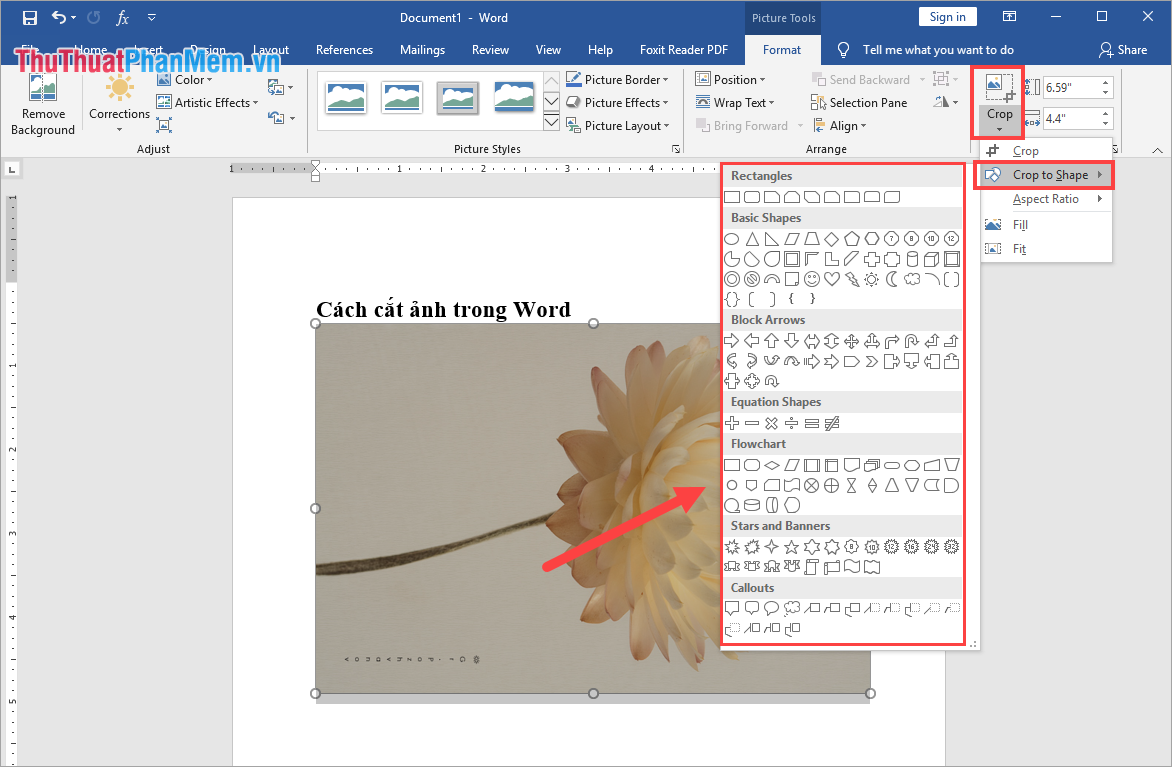Select the Flowchart Decision diamond shape
Screen dimensions: 1172x767
771,465
